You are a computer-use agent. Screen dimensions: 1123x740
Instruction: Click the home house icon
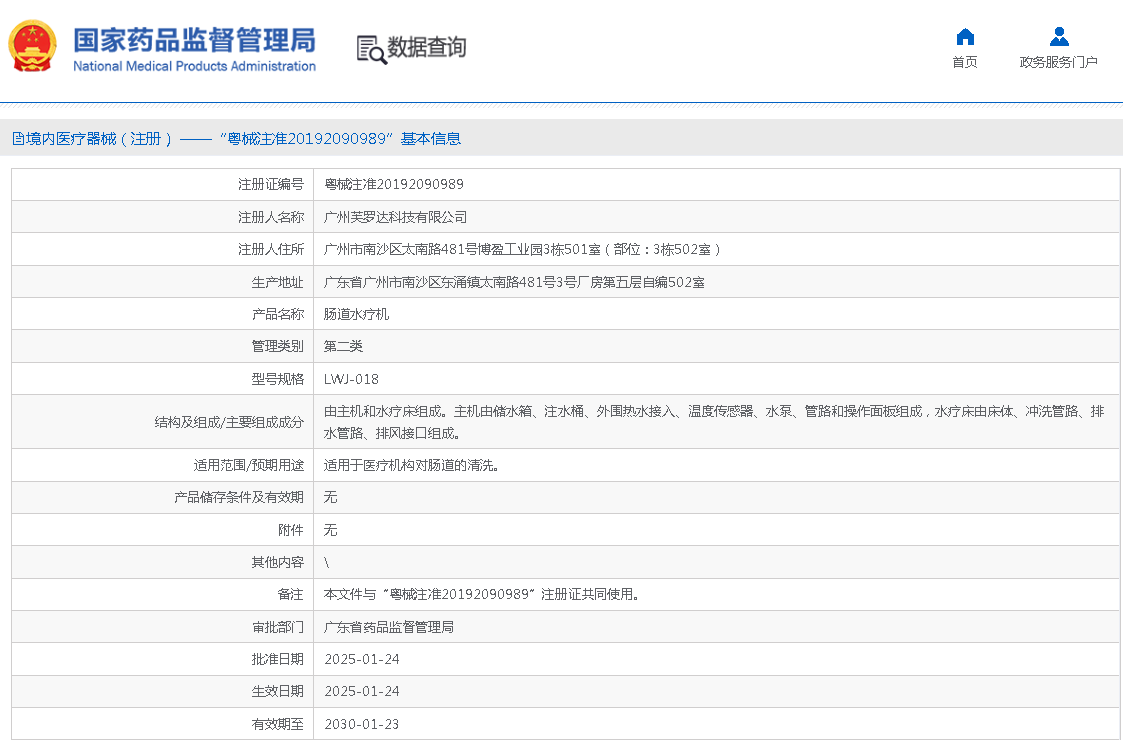tap(964, 37)
